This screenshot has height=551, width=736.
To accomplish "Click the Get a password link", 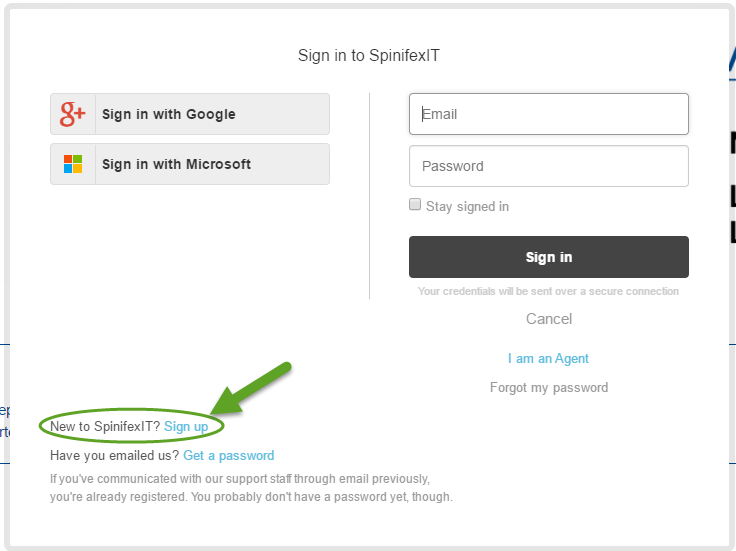I will tap(228, 455).
